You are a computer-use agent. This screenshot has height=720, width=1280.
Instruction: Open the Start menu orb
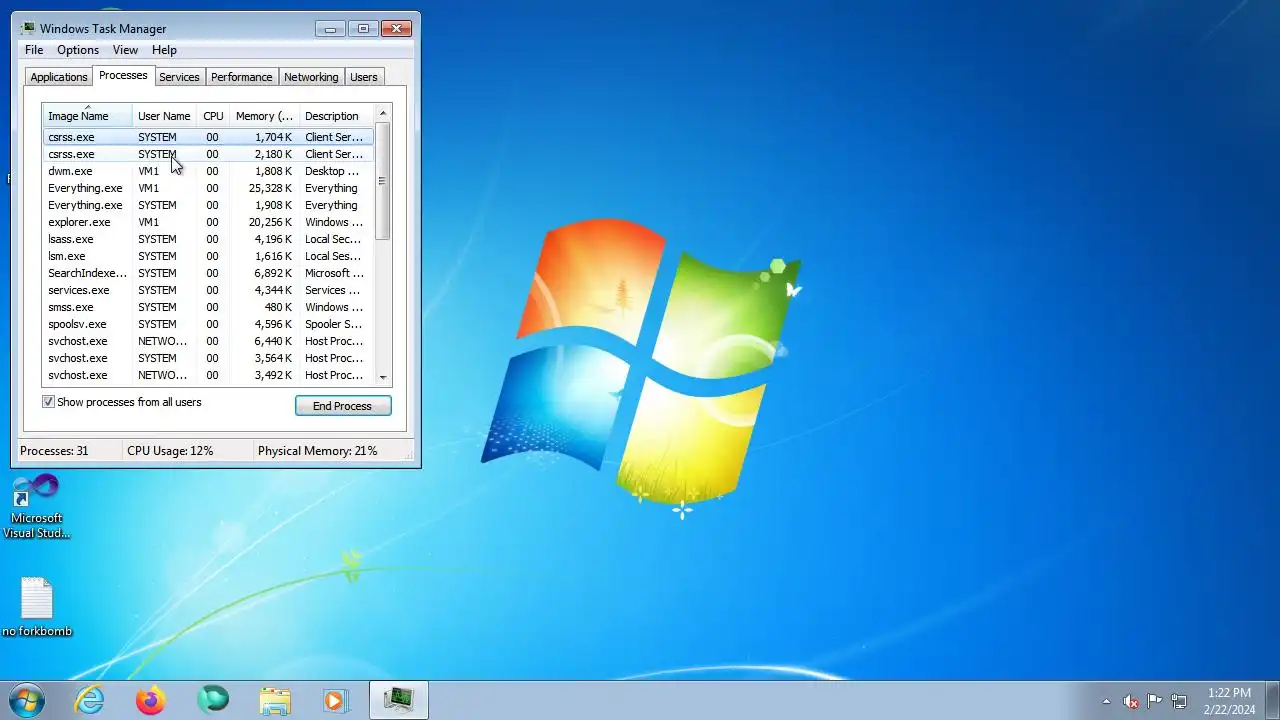[27, 700]
